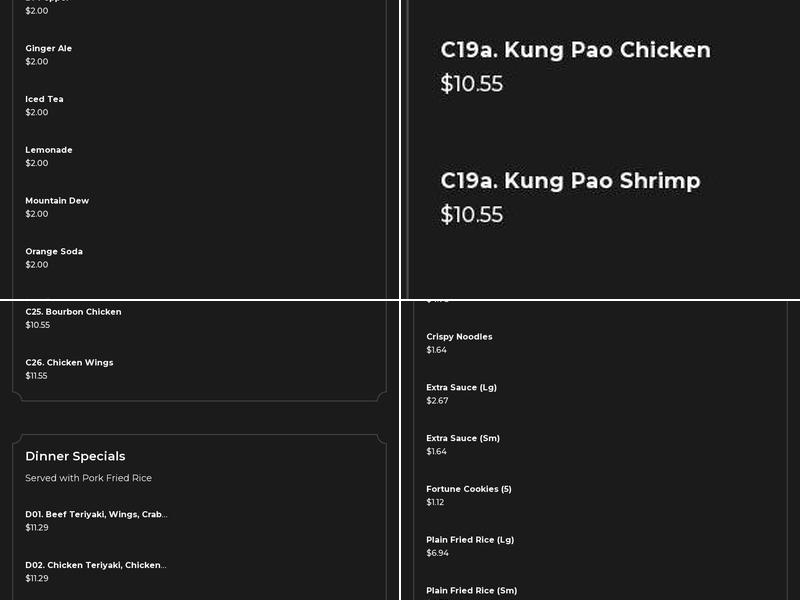Select Plain Fried Rice (Sm)
The height and width of the screenshot is (600, 800).
click(x=471, y=590)
